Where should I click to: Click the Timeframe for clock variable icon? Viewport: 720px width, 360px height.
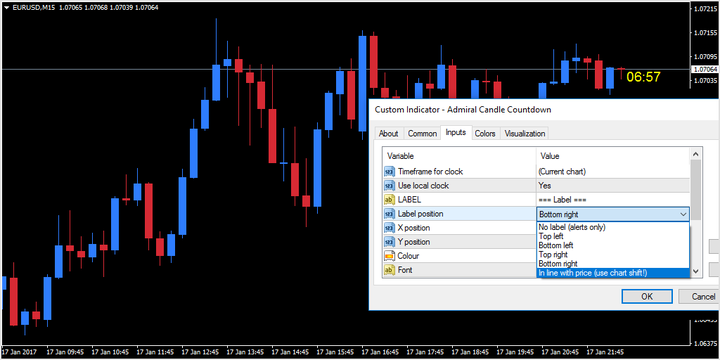pyautogui.click(x=389, y=172)
